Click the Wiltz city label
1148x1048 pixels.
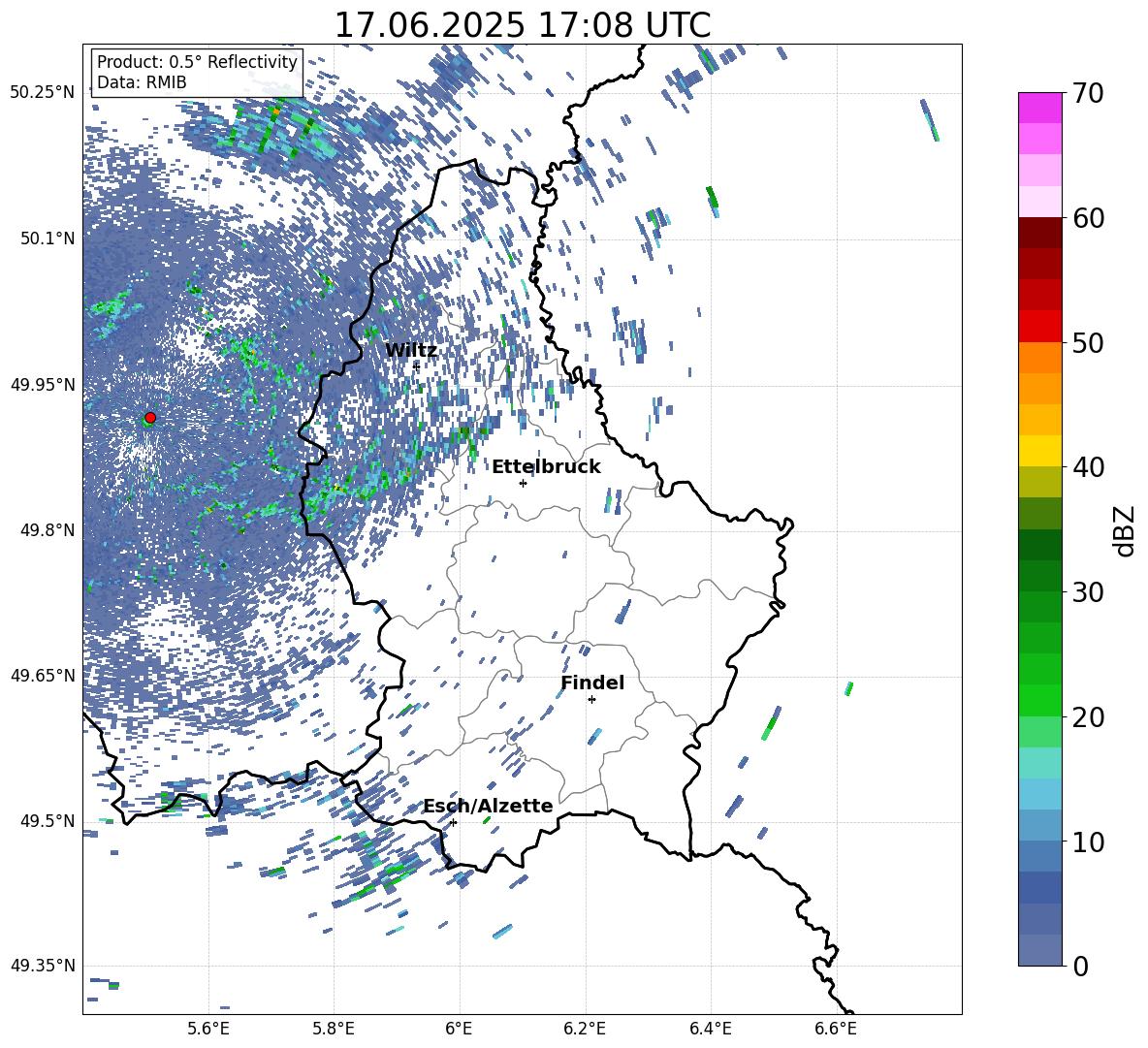411,350
